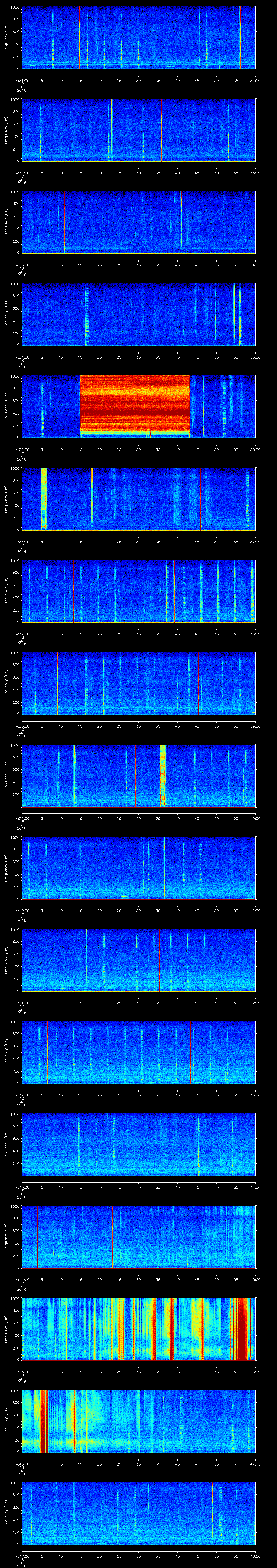The height and width of the screenshot is (1568, 277).
Task: Click 'Frequency (Hz)' axis label of 4:31 spectrogram
Action: coord(6,38)
